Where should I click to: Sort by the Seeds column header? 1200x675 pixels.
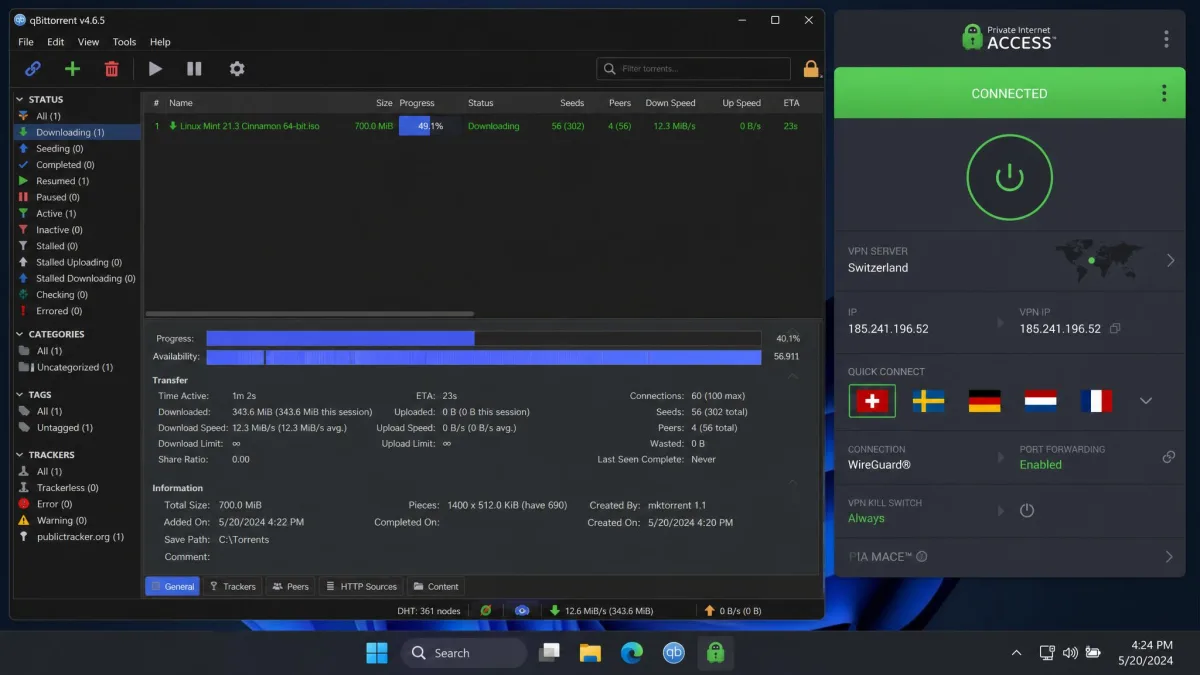(572, 103)
